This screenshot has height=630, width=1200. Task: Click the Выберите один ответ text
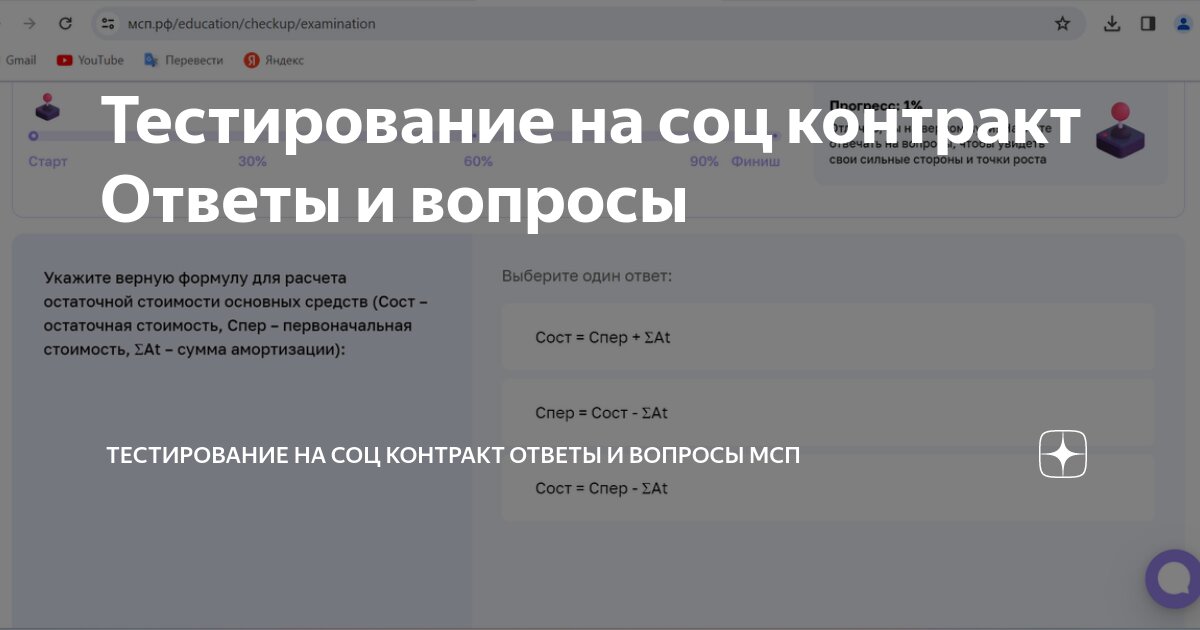click(587, 275)
